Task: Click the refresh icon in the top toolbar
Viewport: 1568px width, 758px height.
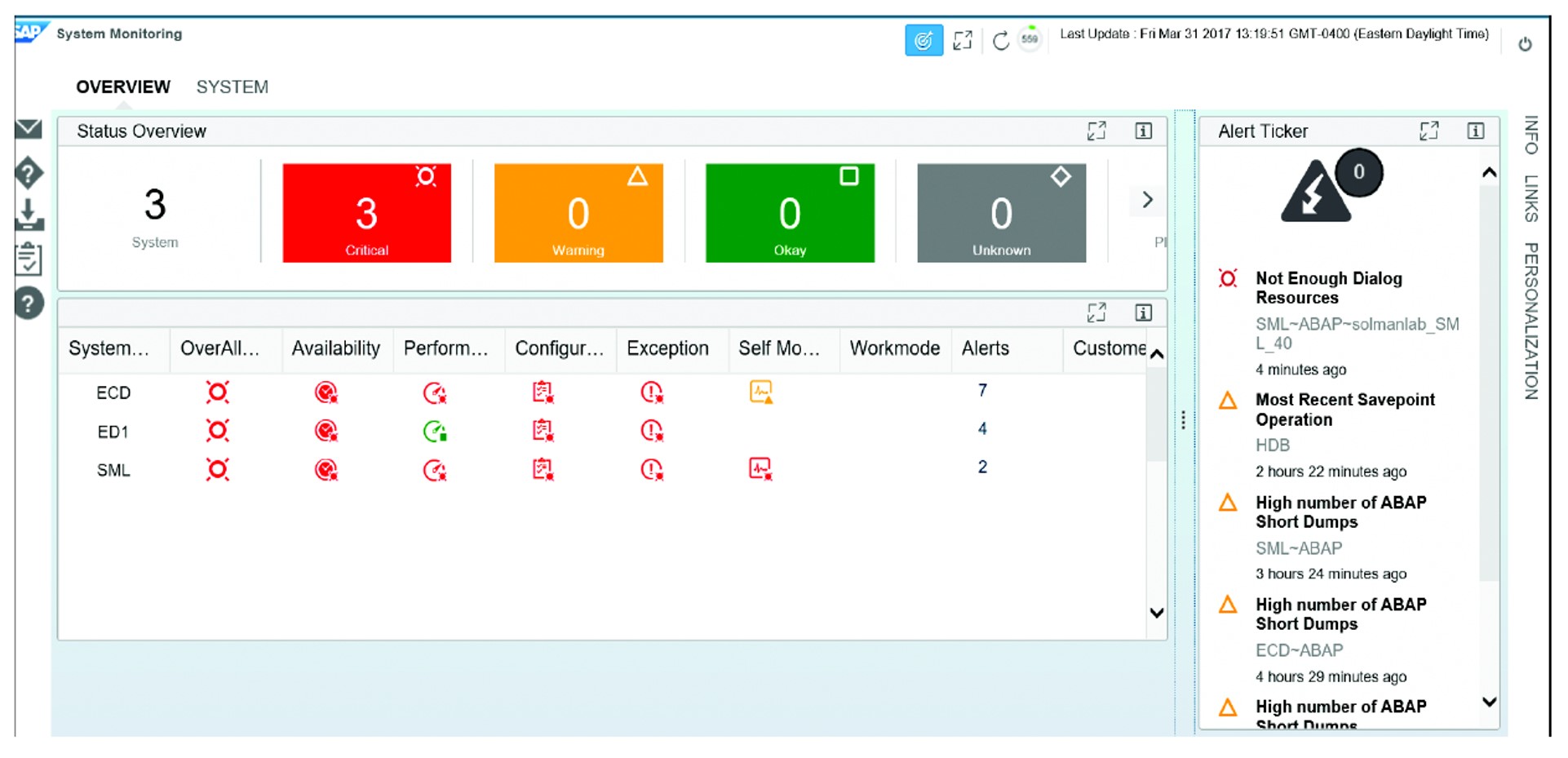Action: point(1001,39)
